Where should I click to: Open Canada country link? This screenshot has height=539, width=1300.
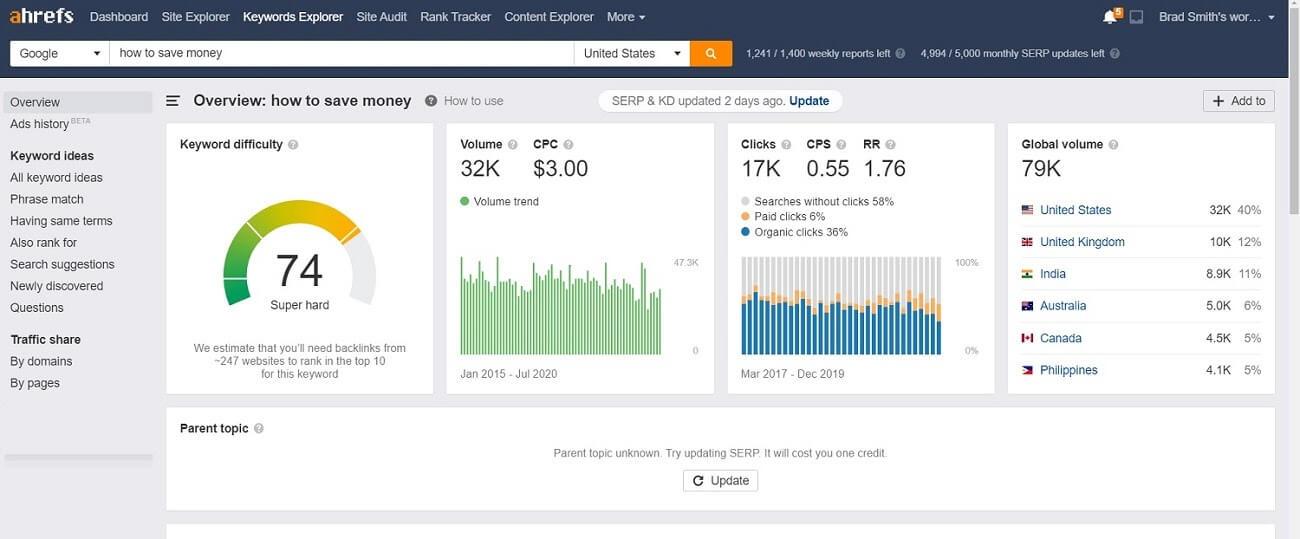[x=1061, y=338]
